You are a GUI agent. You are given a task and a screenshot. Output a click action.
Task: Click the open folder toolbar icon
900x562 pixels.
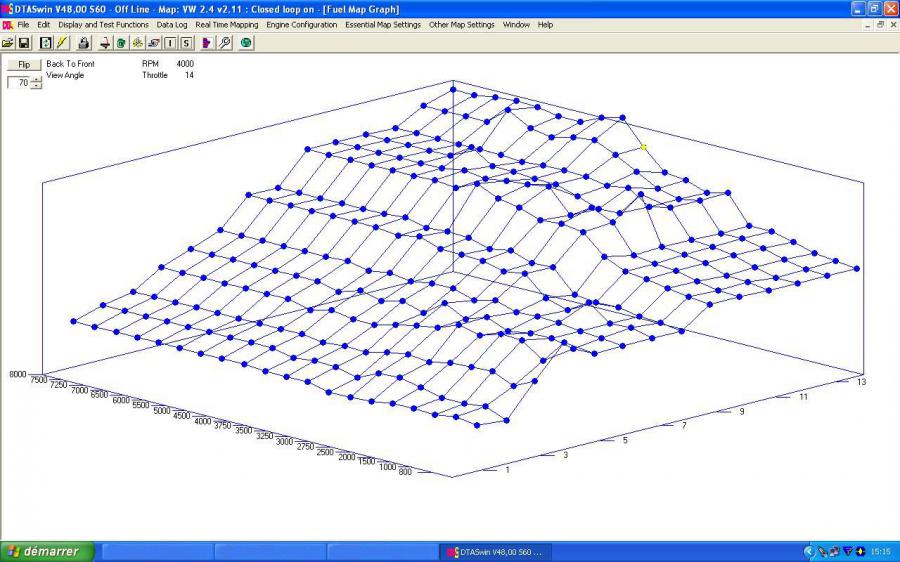coord(8,43)
